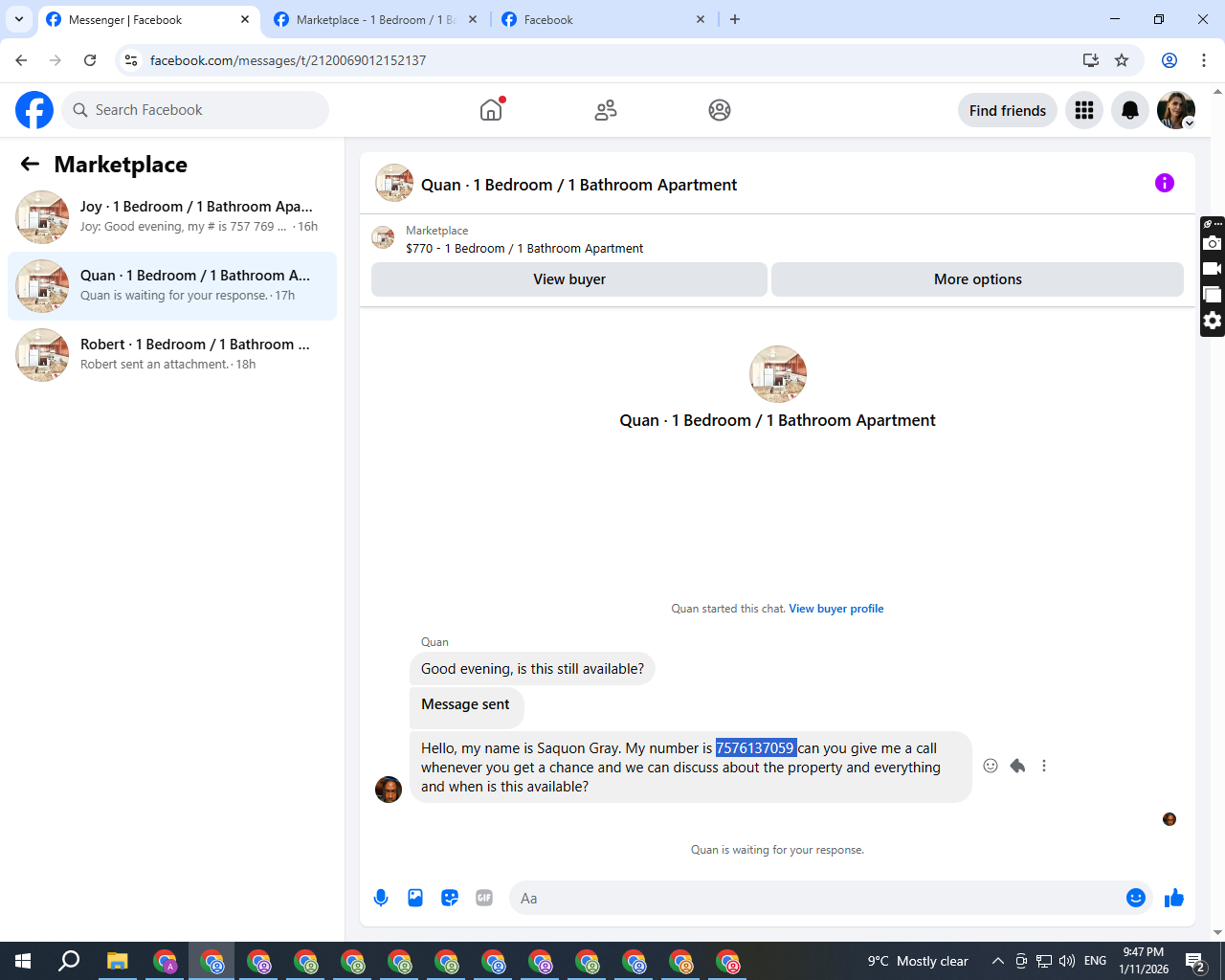
Task: Open the capture toolbar gallery icon
Action: click(x=1213, y=295)
